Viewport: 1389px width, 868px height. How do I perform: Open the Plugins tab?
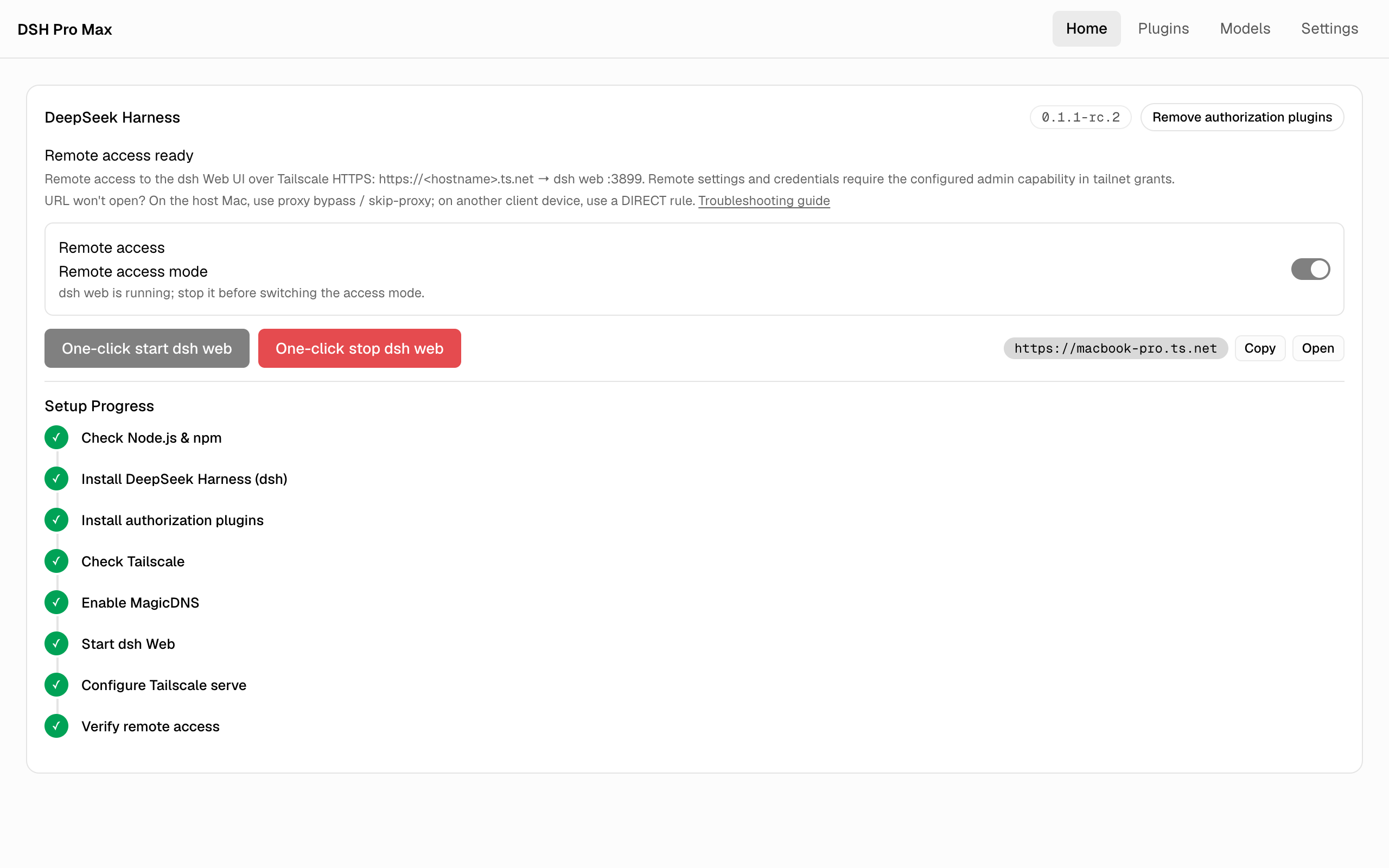[1163, 29]
